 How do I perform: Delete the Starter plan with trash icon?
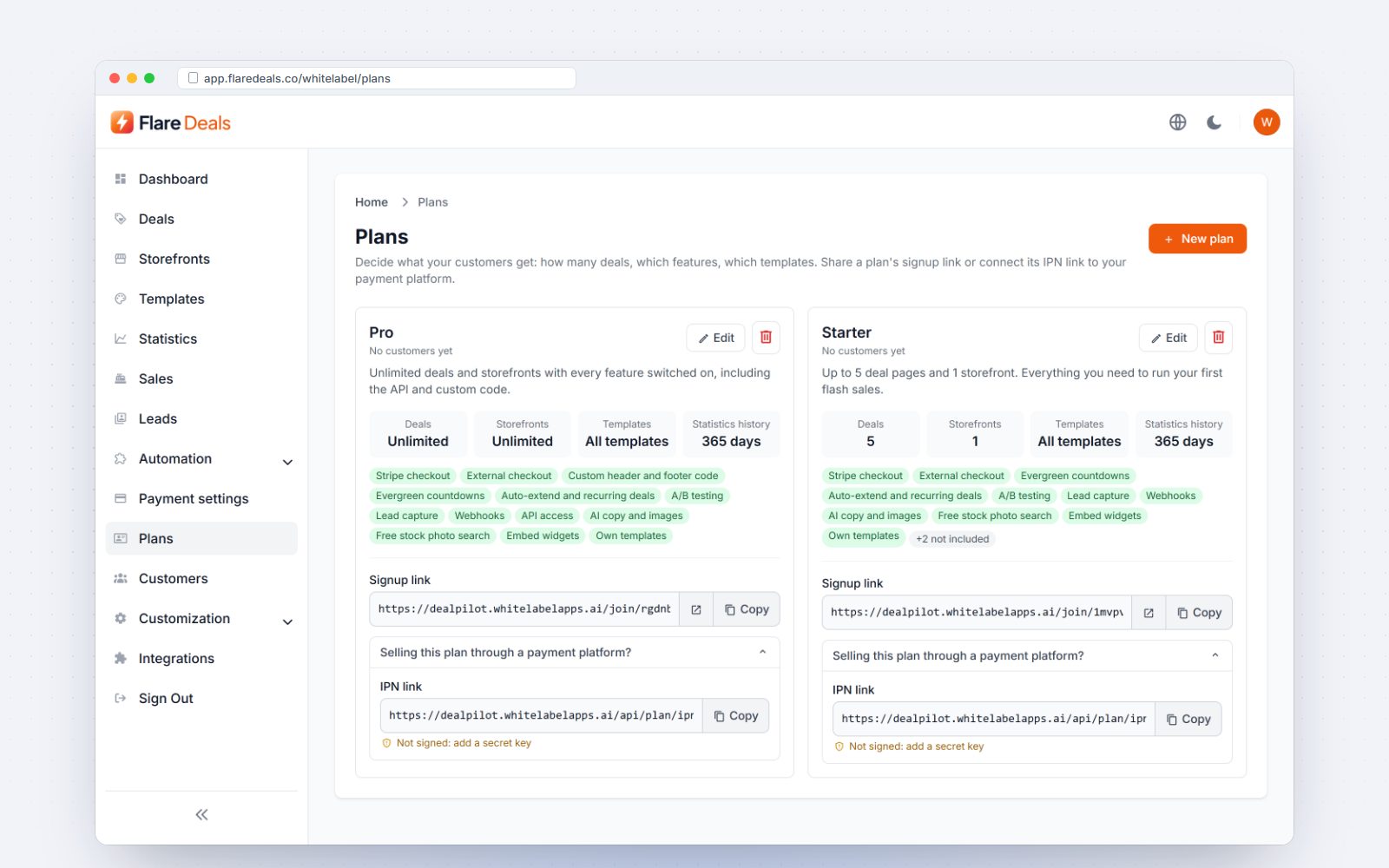1218,338
